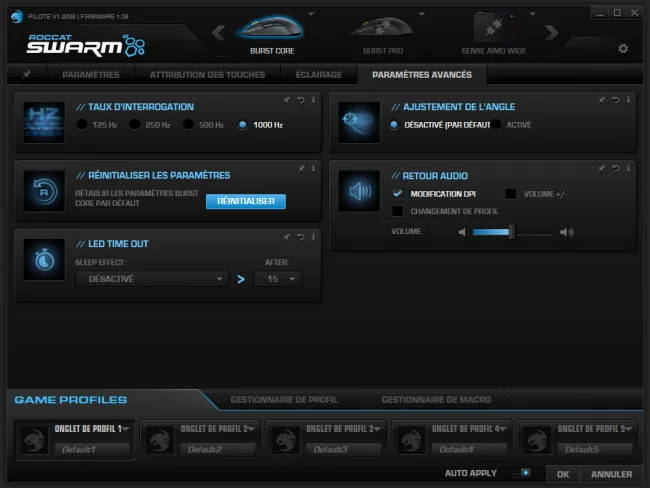Viewport: 650px width, 488px height.
Task: Click the pin icon in Taux d'interrogation panel
Action: (286, 100)
